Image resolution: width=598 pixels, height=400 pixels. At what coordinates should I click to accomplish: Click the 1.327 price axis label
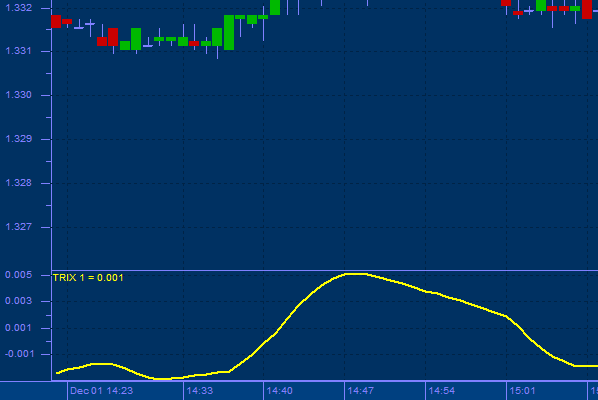tap(19, 227)
